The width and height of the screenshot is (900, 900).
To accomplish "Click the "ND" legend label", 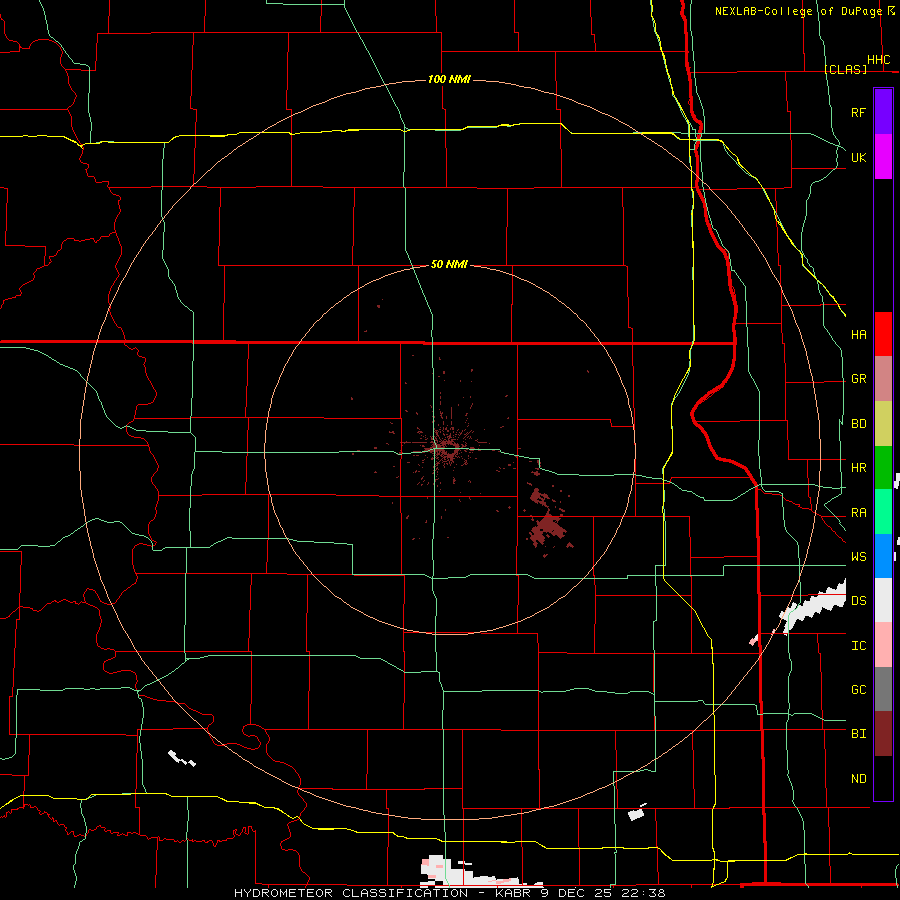I will [858, 779].
